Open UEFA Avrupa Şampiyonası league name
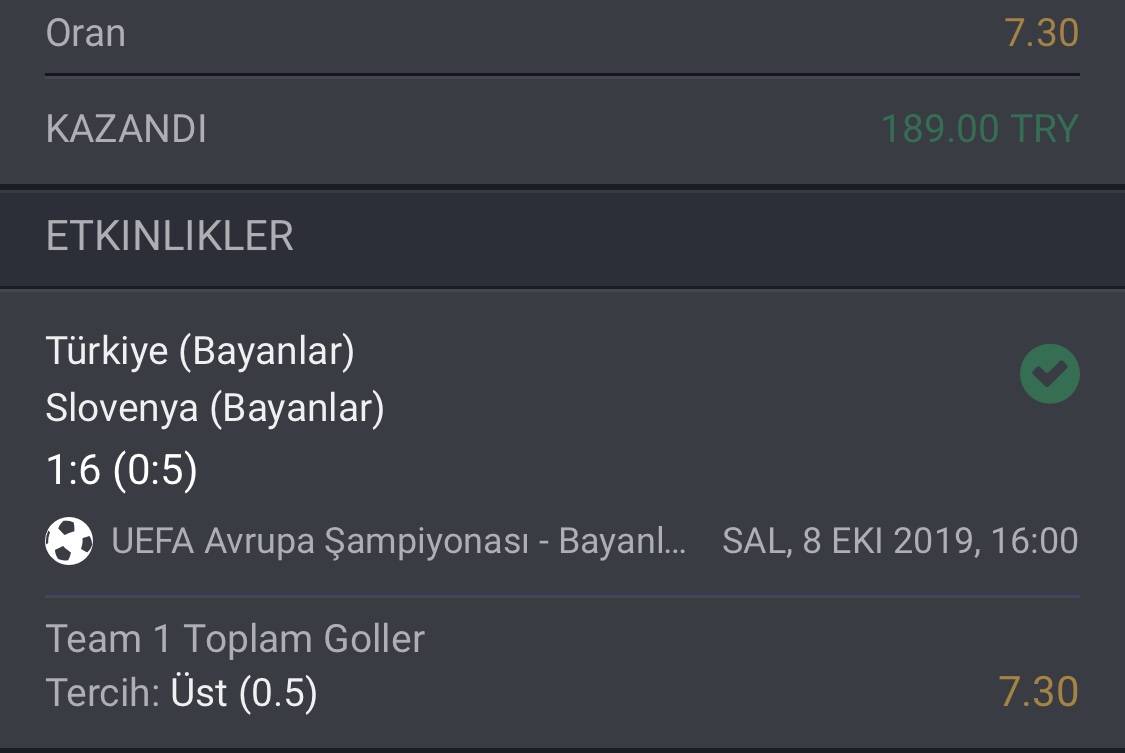 [x=320, y=541]
